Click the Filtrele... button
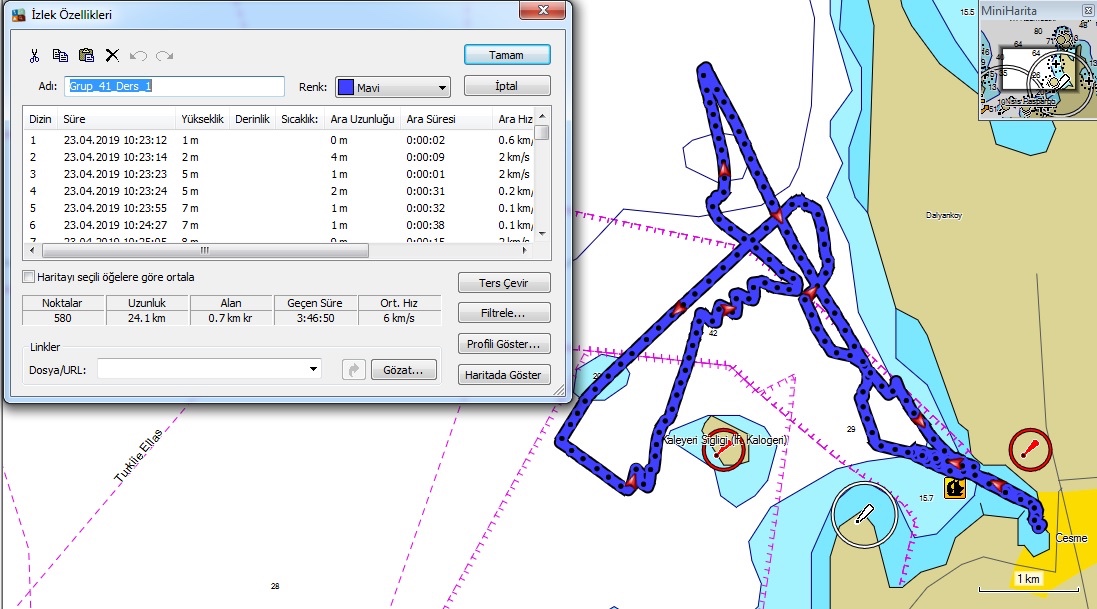Image resolution: width=1097 pixels, height=609 pixels. click(504, 313)
